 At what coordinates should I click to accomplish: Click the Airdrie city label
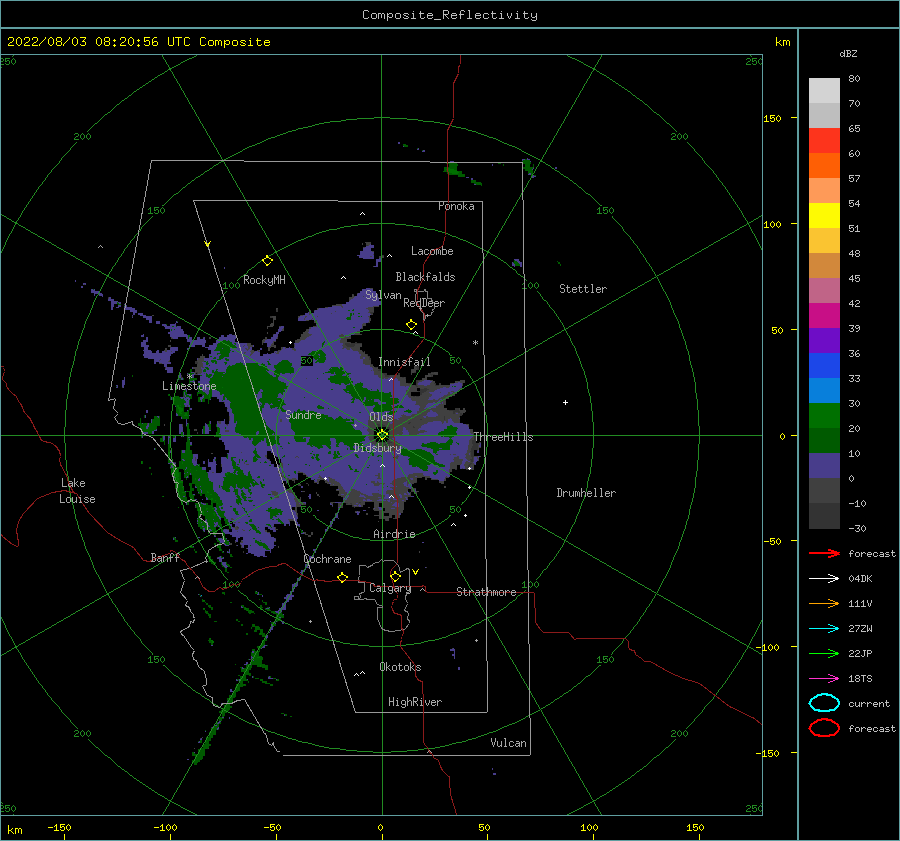pyautogui.click(x=394, y=534)
